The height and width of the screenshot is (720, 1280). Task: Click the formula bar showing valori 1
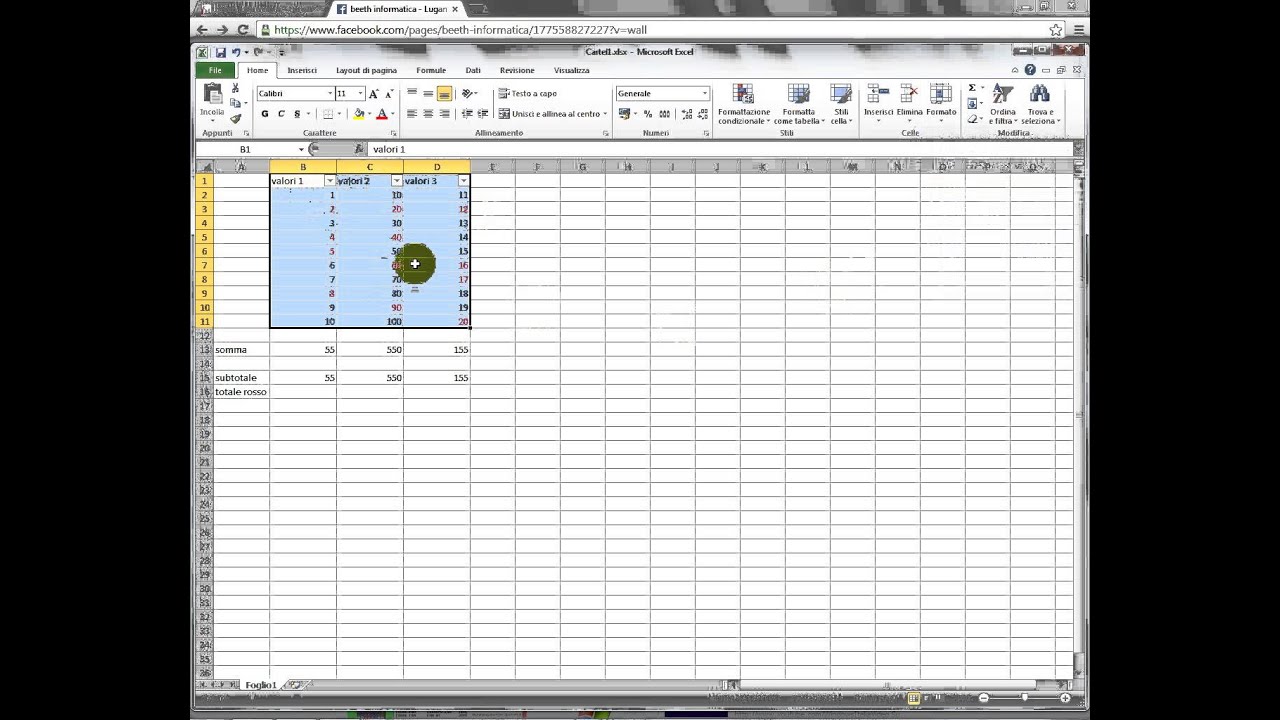pyautogui.click(x=720, y=149)
